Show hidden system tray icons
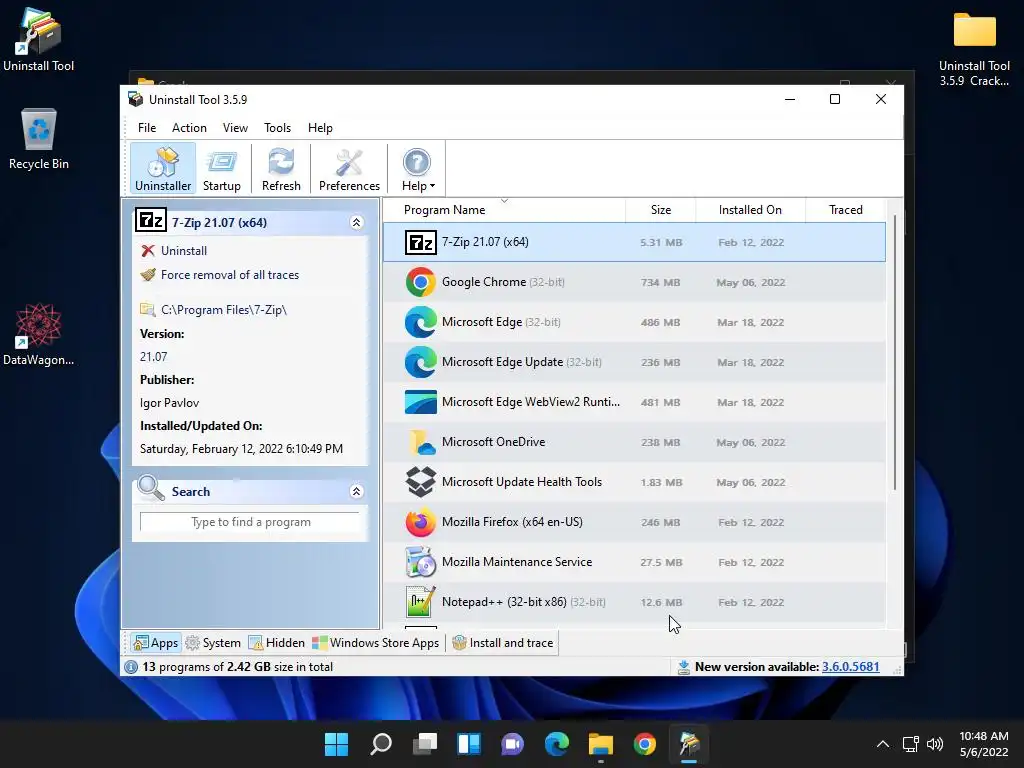Image resolution: width=1024 pixels, height=768 pixels. click(x=882, y=744)
